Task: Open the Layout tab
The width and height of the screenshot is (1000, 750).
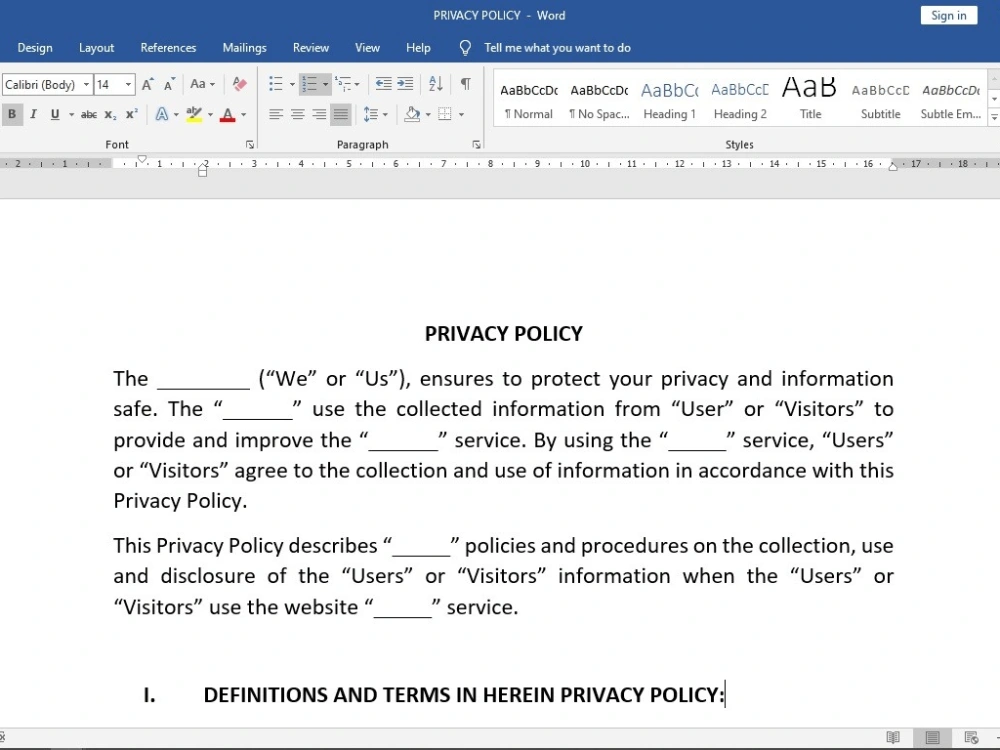Action: click(96, 48)
